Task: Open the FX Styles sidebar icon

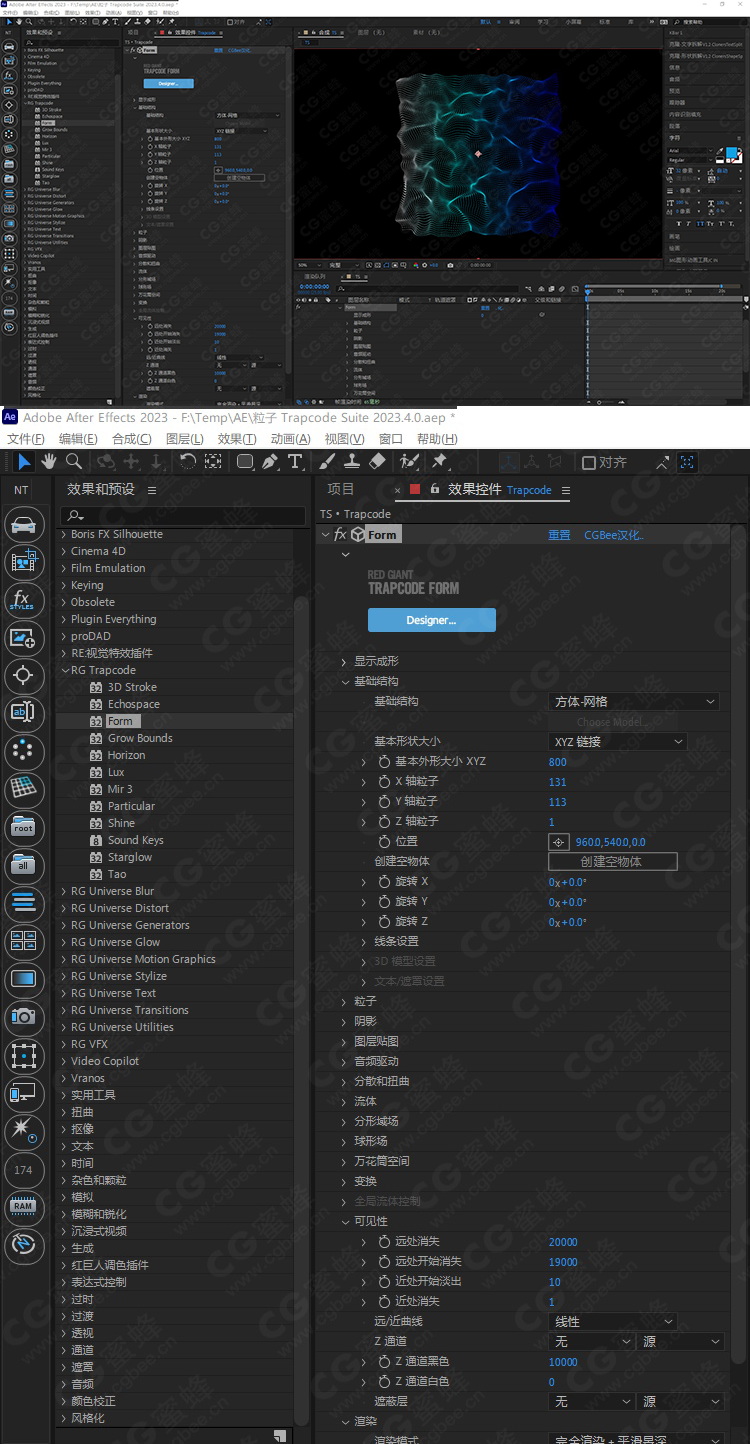Action: 23,600
